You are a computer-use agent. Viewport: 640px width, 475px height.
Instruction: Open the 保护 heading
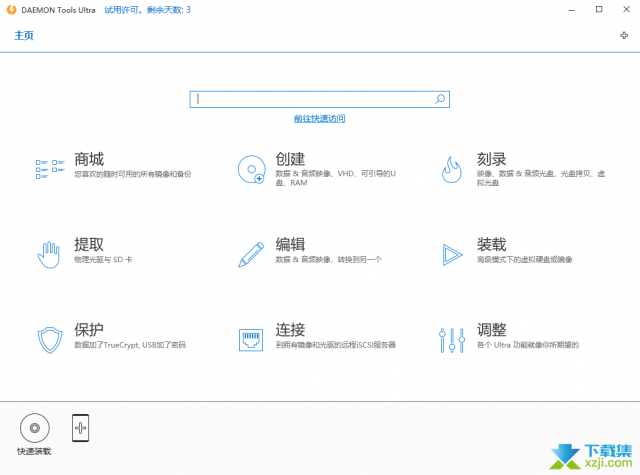click(89, 330)
